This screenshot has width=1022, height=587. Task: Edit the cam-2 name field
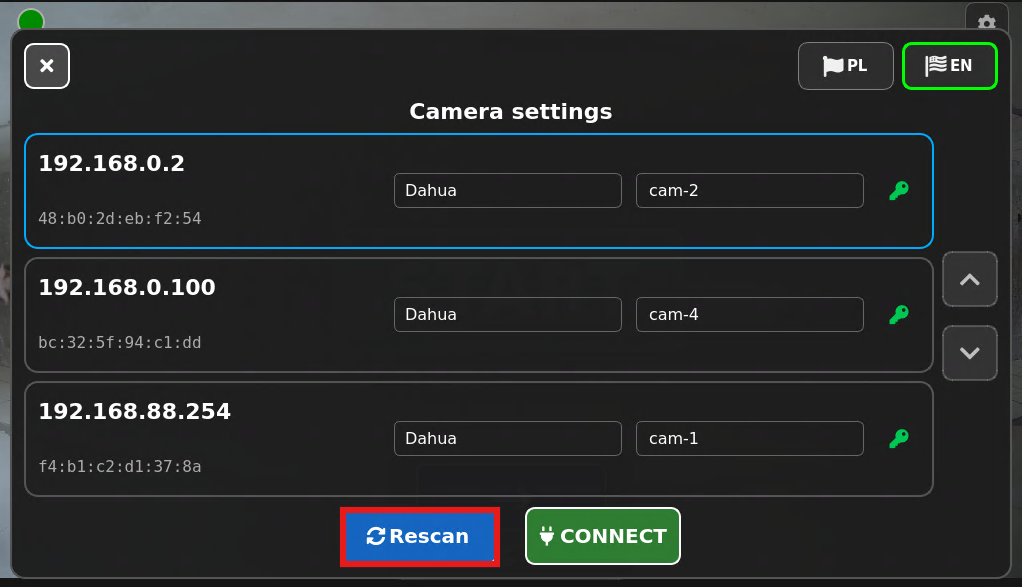750,190
